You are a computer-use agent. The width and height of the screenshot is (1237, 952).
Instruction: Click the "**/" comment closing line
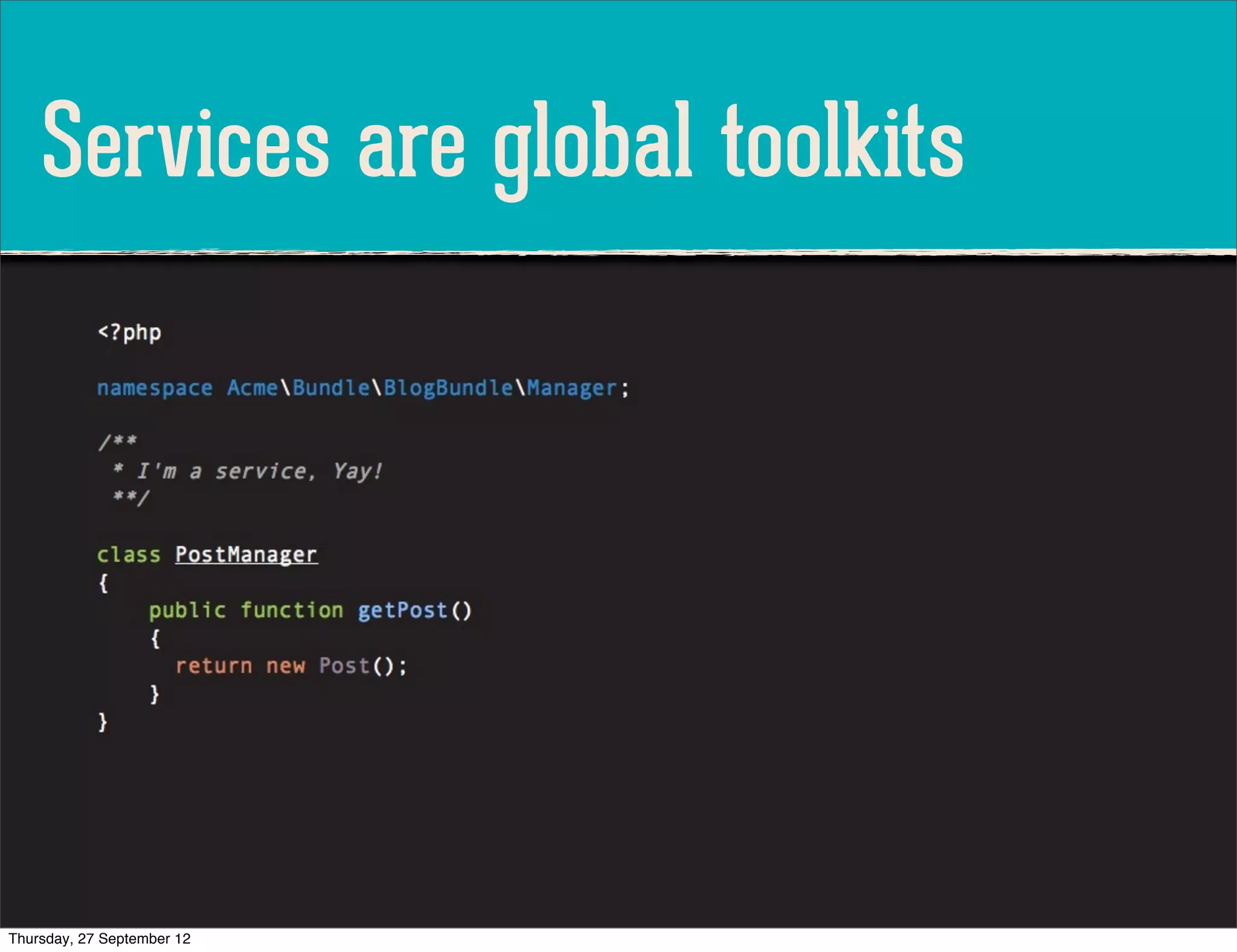pos(131,498)
